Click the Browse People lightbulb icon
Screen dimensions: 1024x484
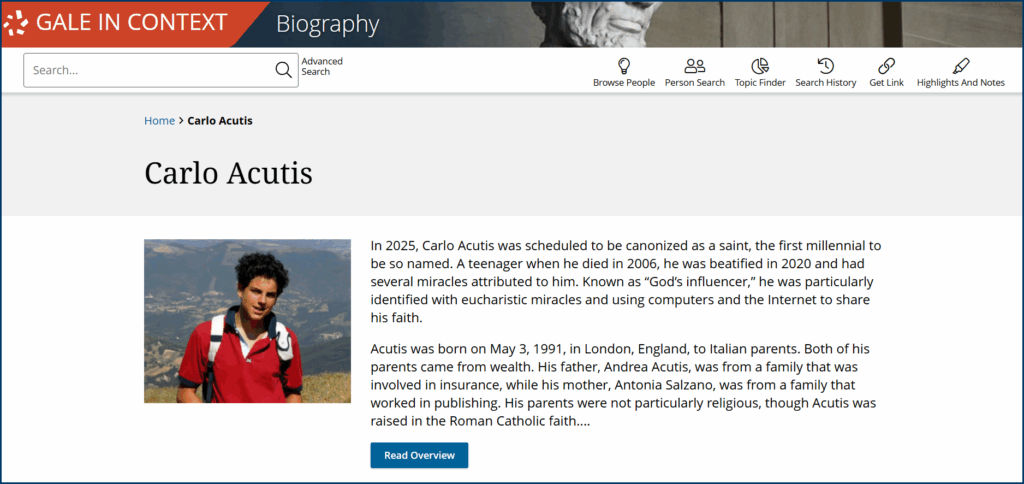tap(624, 66)
